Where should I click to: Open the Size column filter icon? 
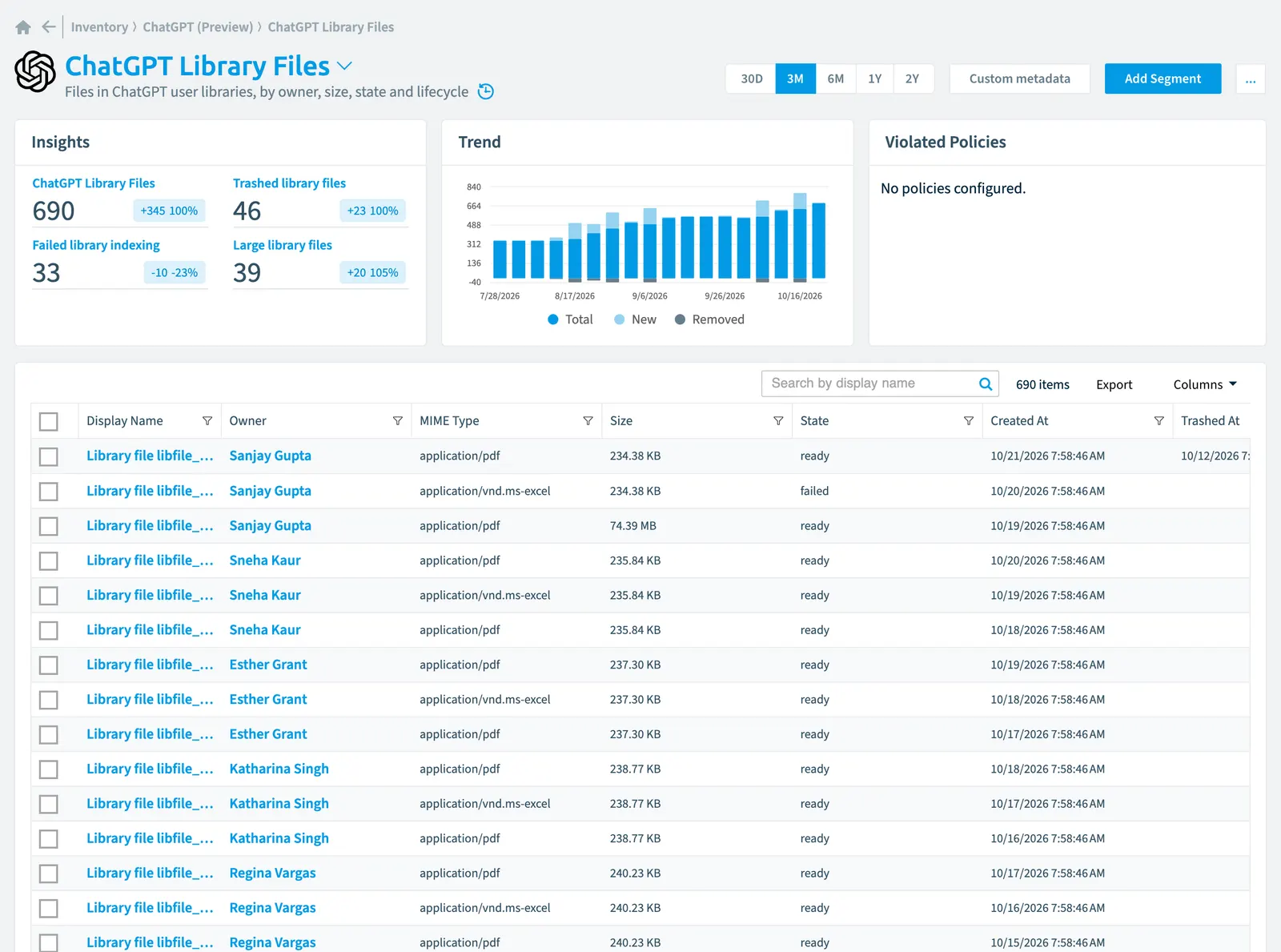pos(778,421)
